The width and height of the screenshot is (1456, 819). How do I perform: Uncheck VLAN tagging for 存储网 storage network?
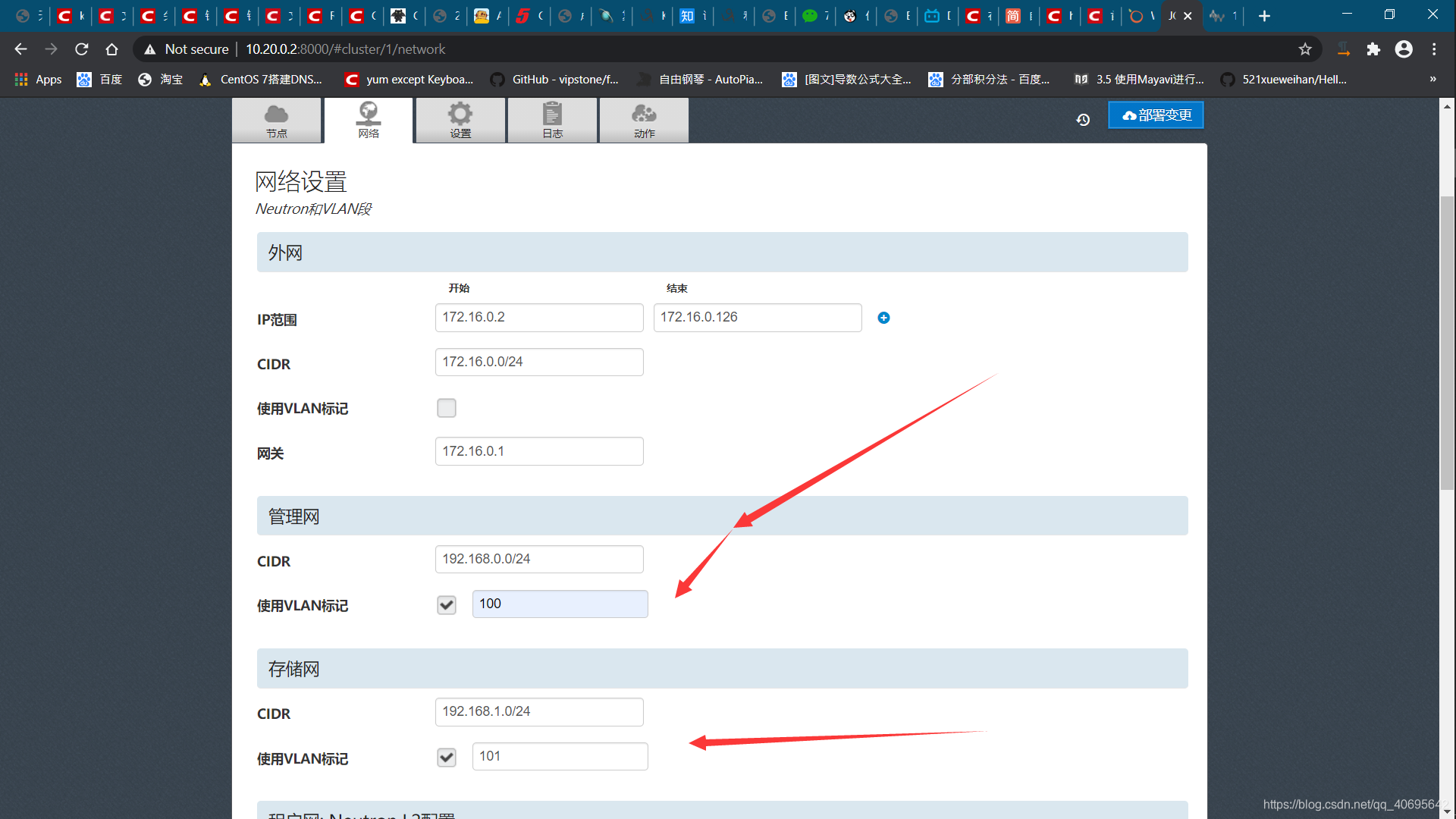coord(447,757)
